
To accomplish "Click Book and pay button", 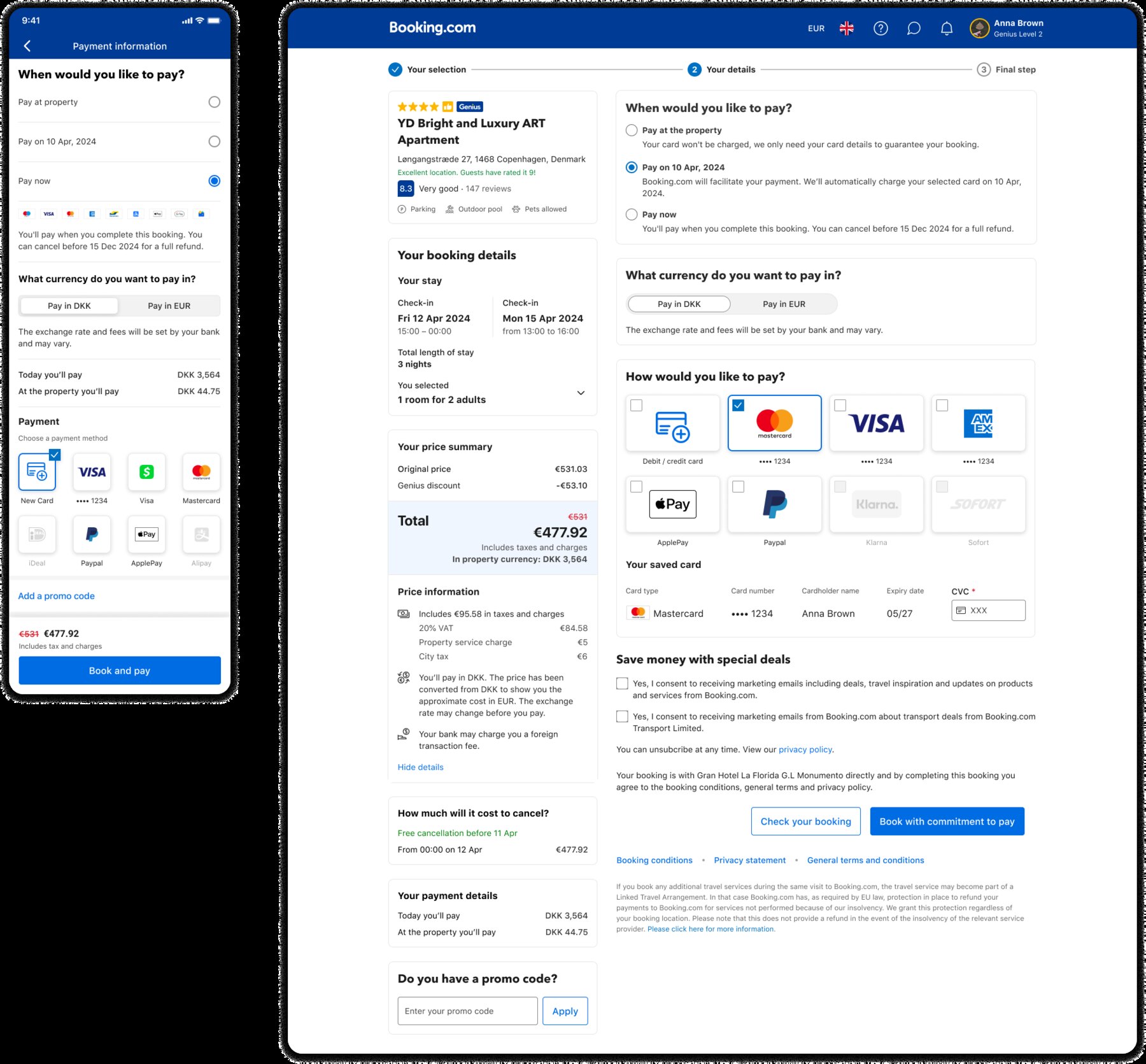I will [x=120, y=670].
